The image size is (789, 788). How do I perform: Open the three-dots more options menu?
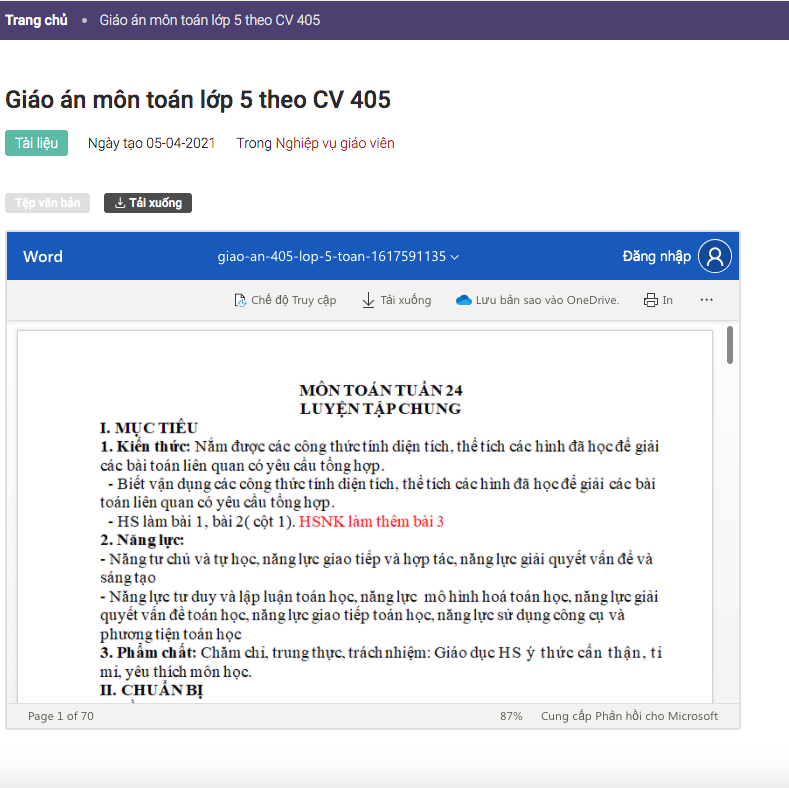pos(707,300)
